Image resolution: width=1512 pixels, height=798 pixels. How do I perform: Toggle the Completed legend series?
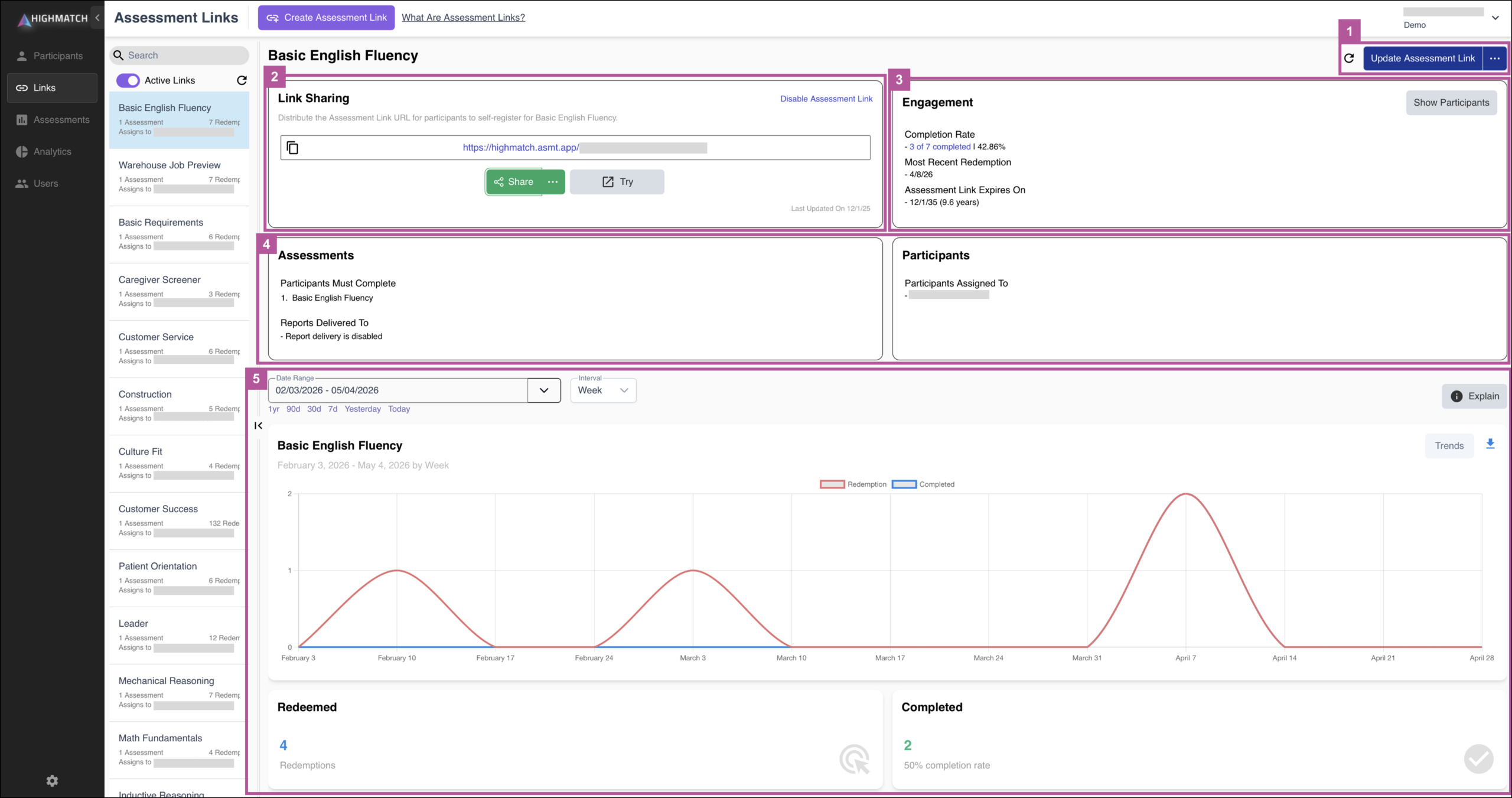(923, 484)
